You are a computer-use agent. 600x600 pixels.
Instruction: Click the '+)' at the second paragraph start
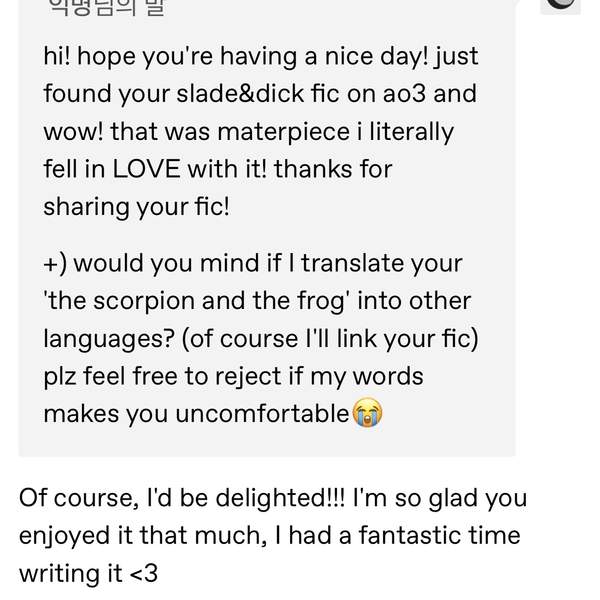pos(55,263)
